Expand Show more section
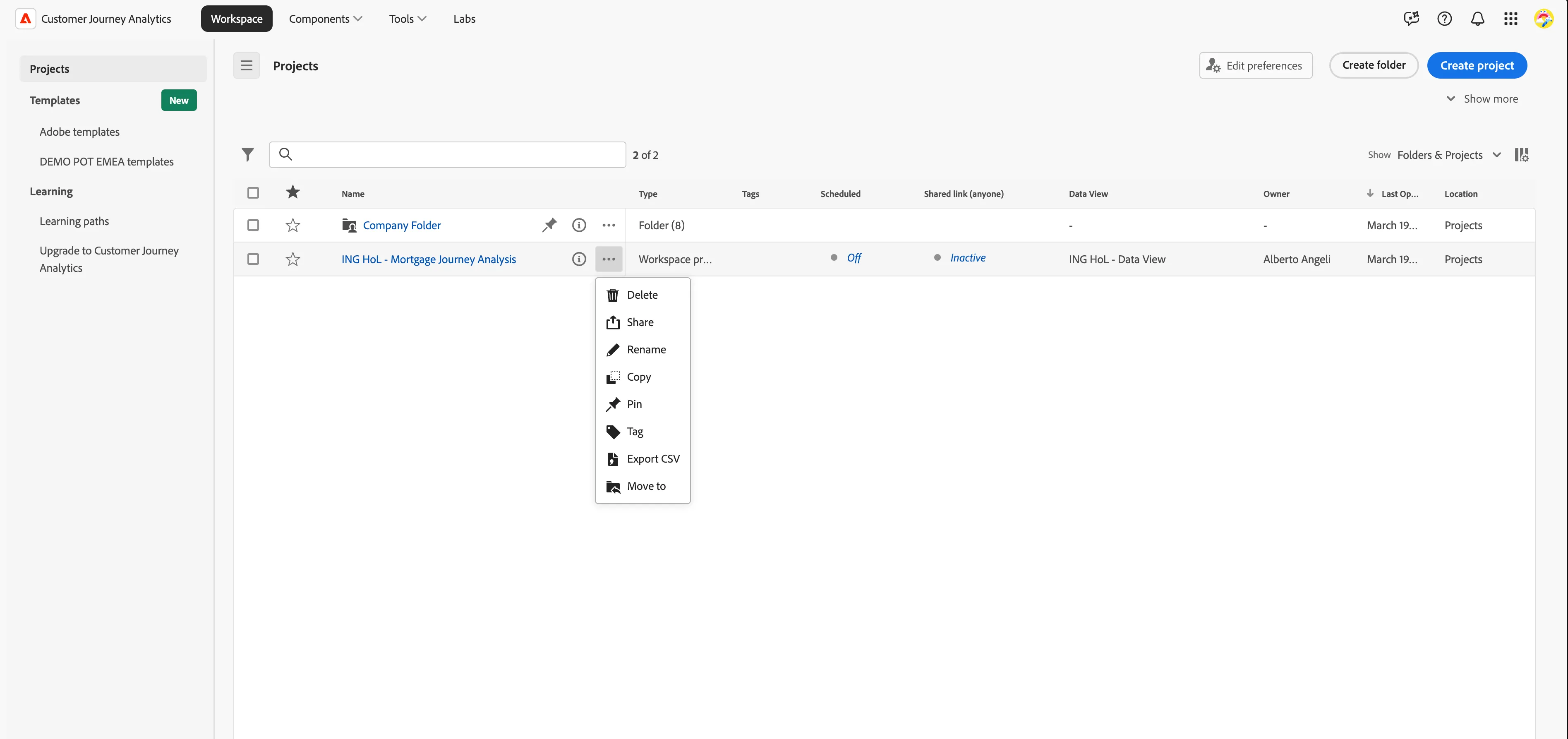This screenshot has width=1568, height=739. tap(1482, 98)
